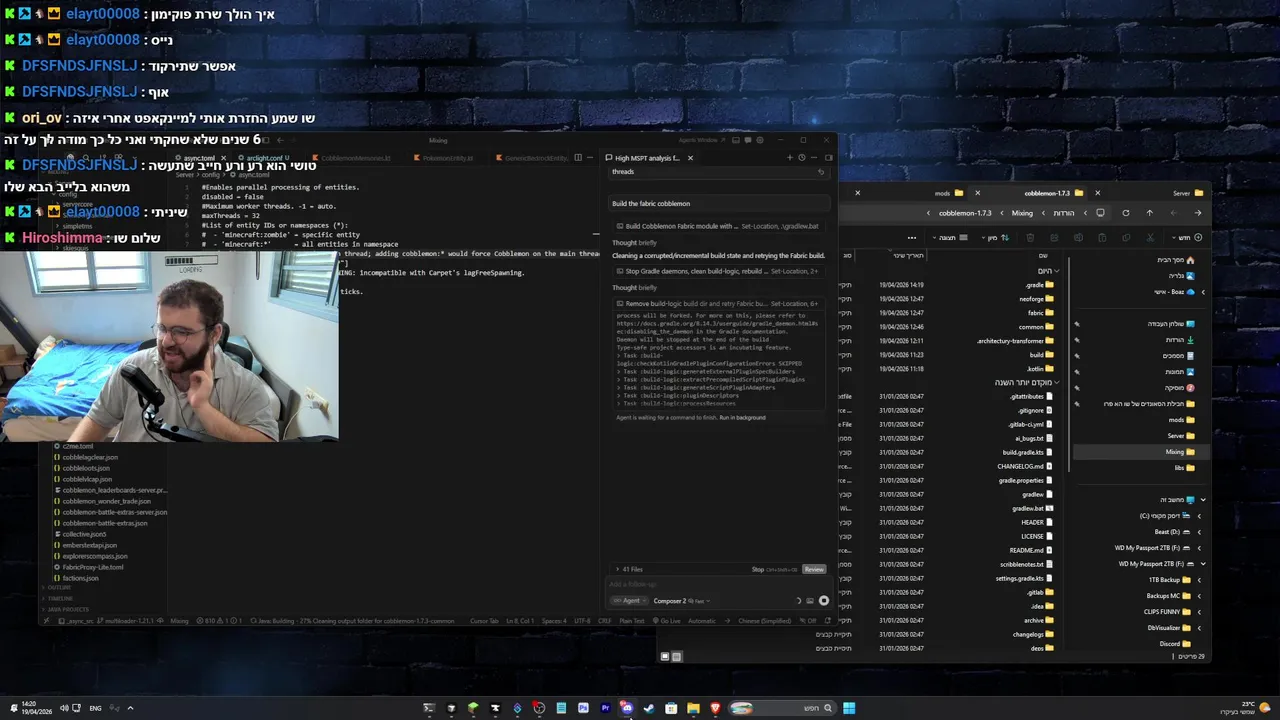Open the neoforge folder in Explorer
Viewport: 1280px width, 720px height.
[x=1037, y=299]
